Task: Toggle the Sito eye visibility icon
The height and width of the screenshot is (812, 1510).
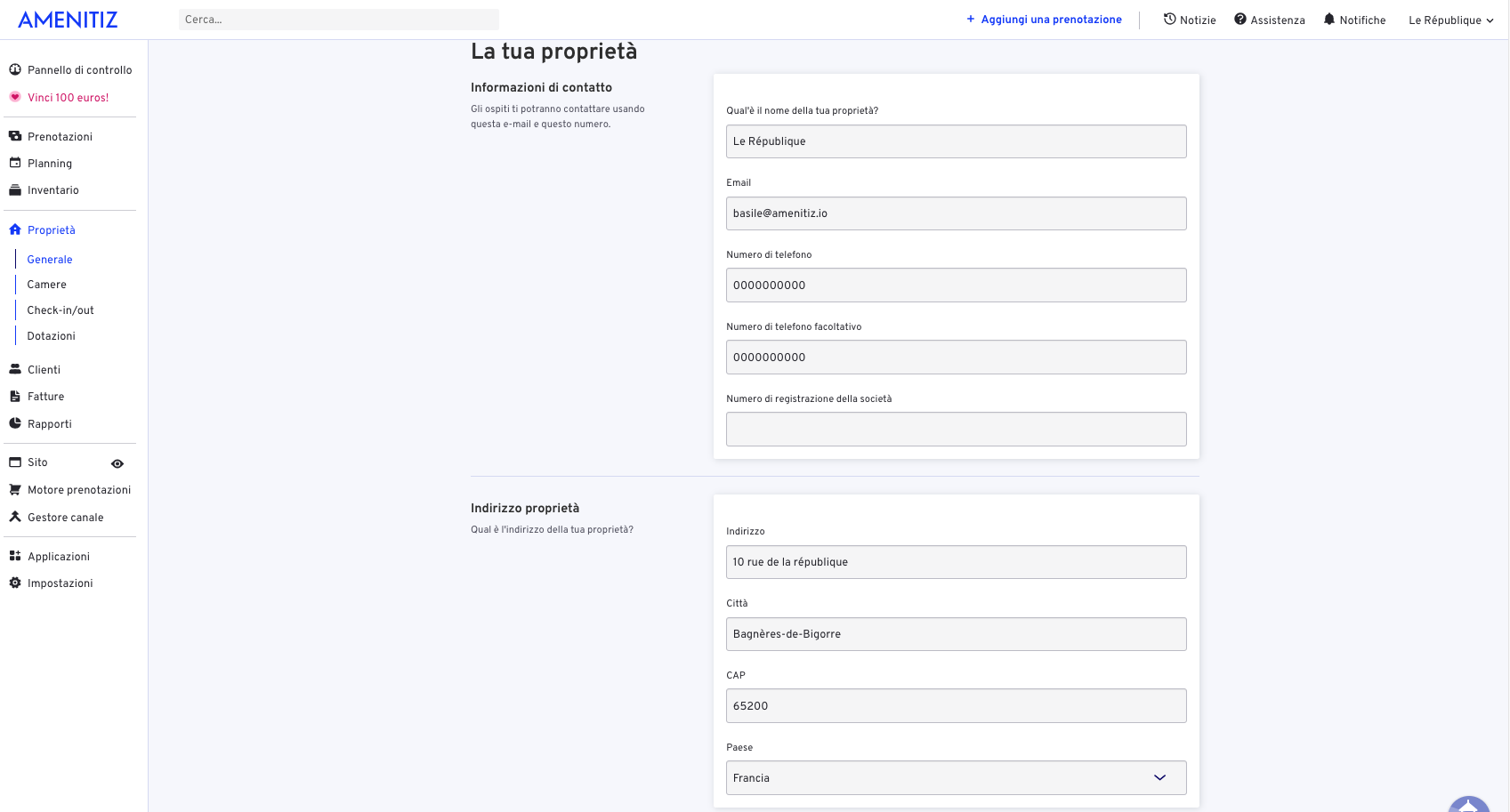Action: (117, 463)
